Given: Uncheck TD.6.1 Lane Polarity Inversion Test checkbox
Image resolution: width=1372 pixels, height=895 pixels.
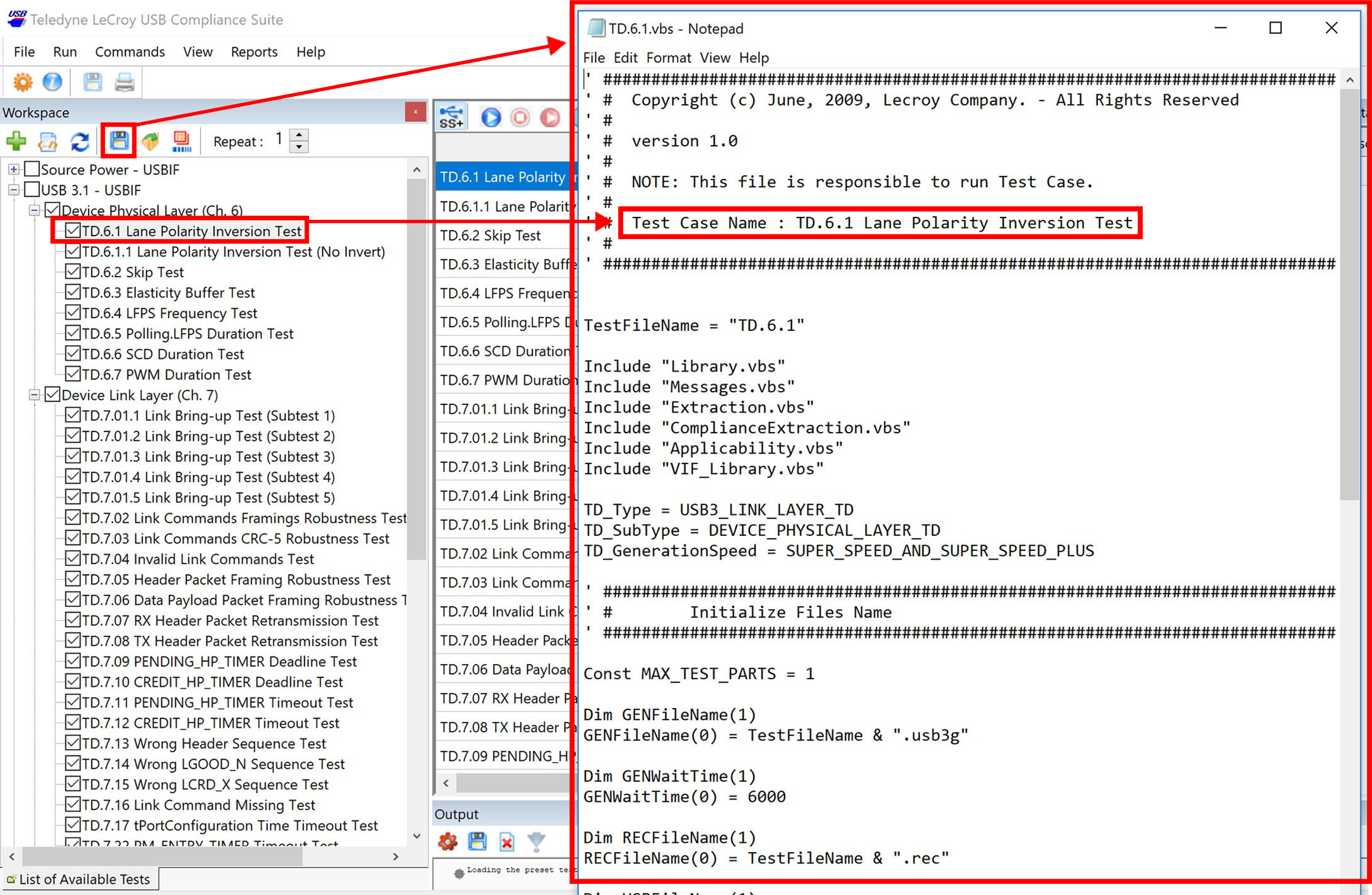Looking at the screenshot, I should (73, 230).
